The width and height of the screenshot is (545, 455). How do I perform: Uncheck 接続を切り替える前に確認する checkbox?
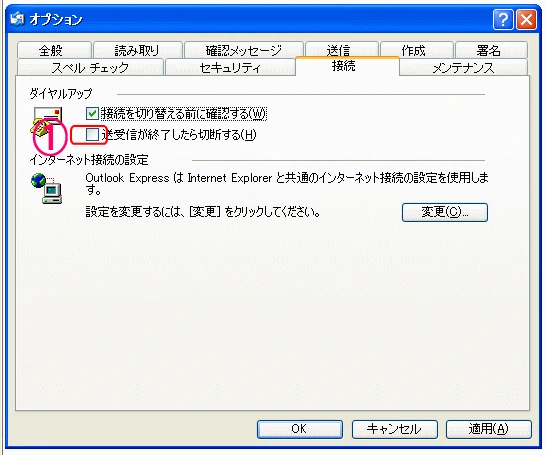[92, 114]
